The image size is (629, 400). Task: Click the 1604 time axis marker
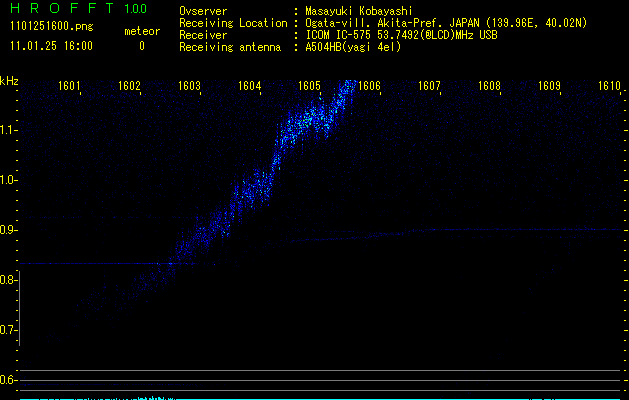tap(250, 86)
